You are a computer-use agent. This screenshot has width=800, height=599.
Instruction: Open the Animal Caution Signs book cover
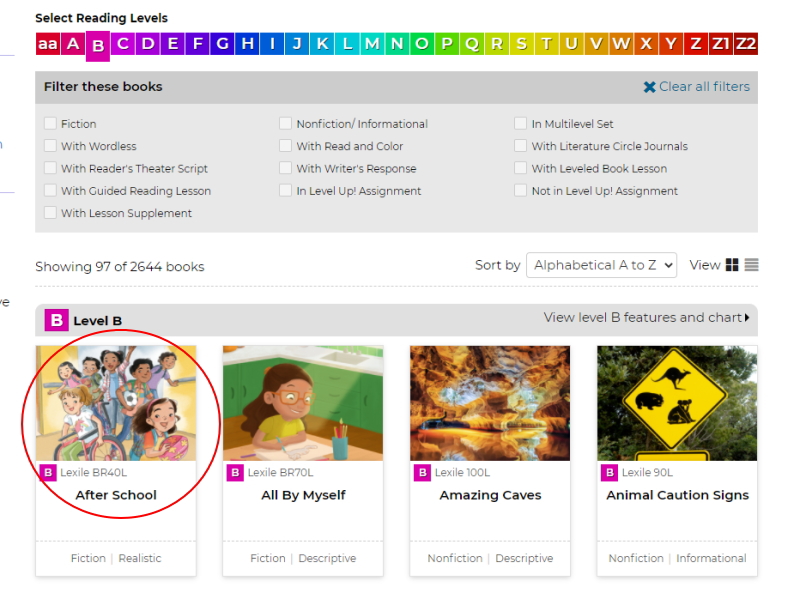[678, 403]
